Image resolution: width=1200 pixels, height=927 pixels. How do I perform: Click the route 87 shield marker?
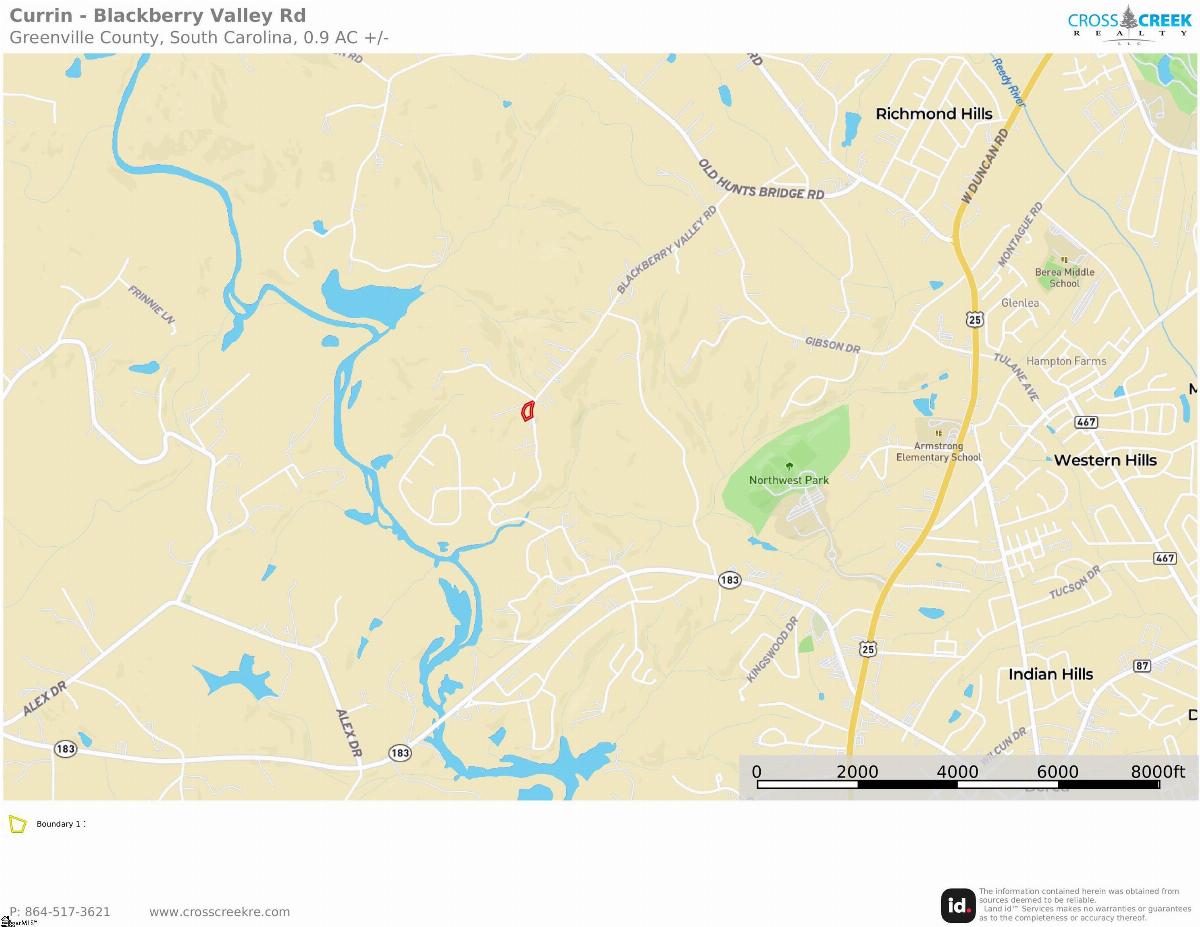[1143, 665]
